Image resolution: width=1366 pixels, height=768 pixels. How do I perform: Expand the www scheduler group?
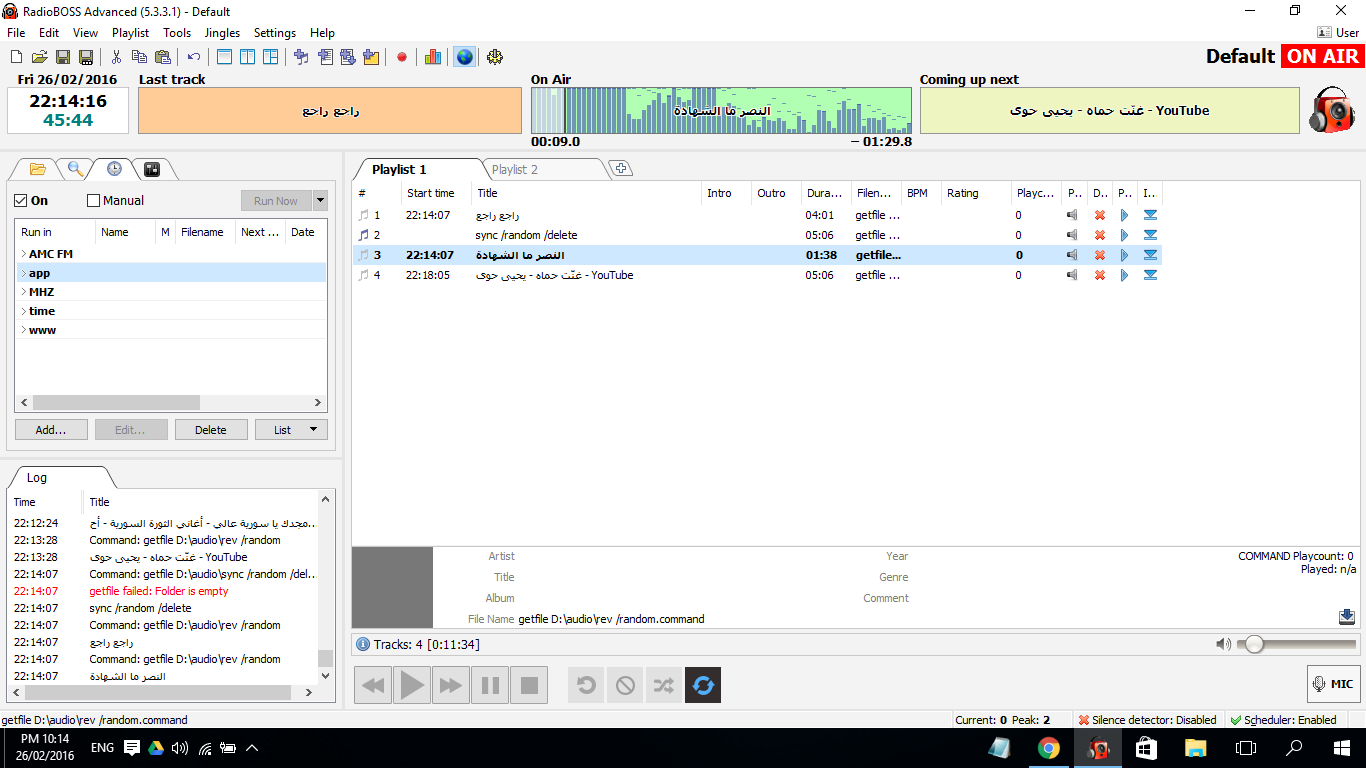[x=23, y=330]
